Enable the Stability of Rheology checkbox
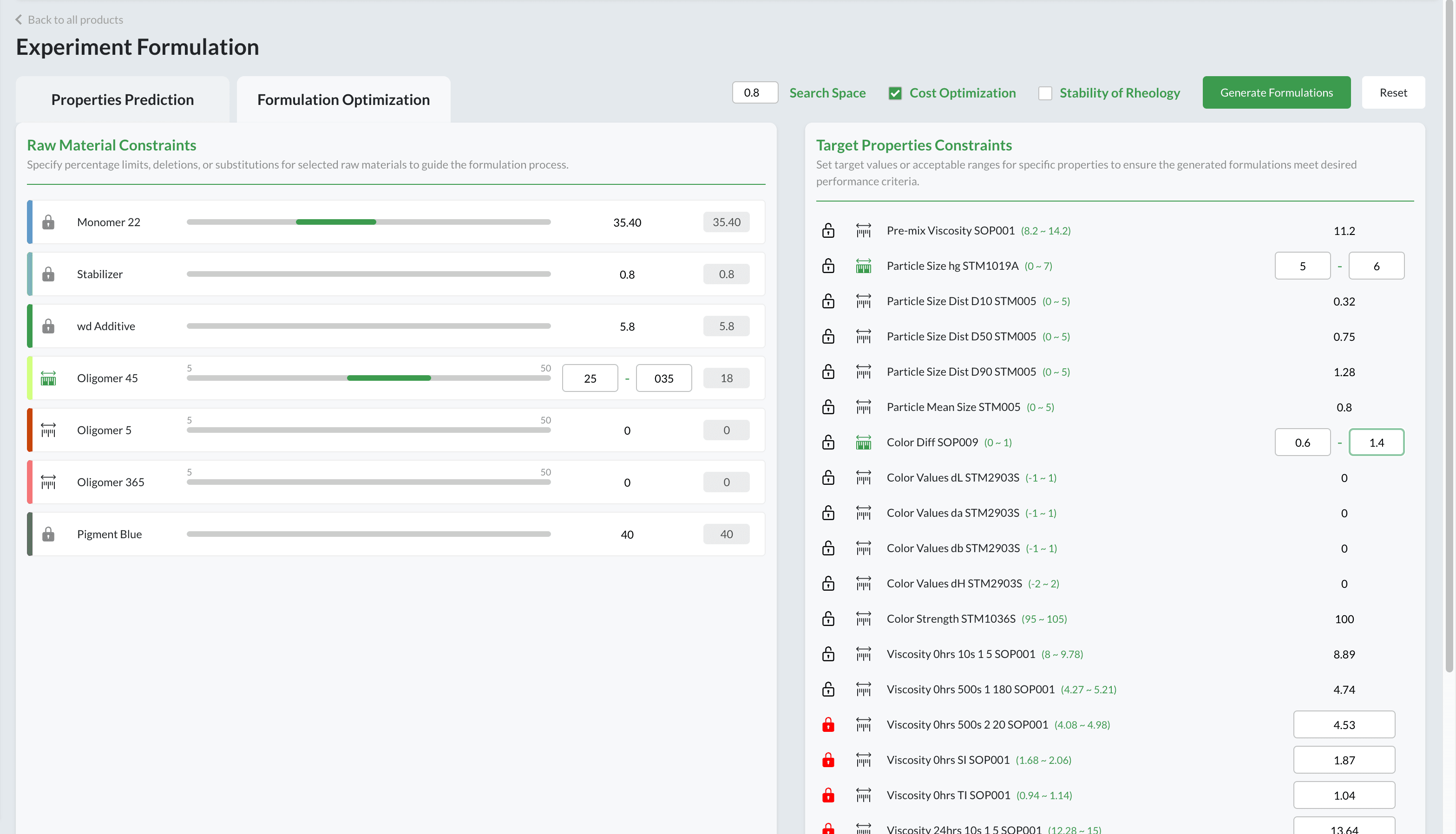The width and height of the screenshot is (1456, 834). point(1045,93)
